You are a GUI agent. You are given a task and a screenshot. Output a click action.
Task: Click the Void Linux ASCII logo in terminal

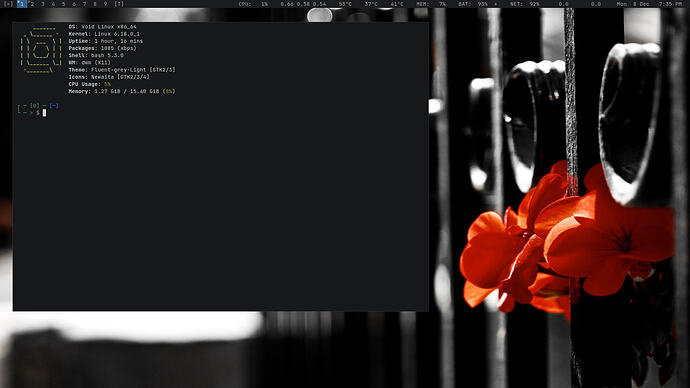(x=40, y=50)
